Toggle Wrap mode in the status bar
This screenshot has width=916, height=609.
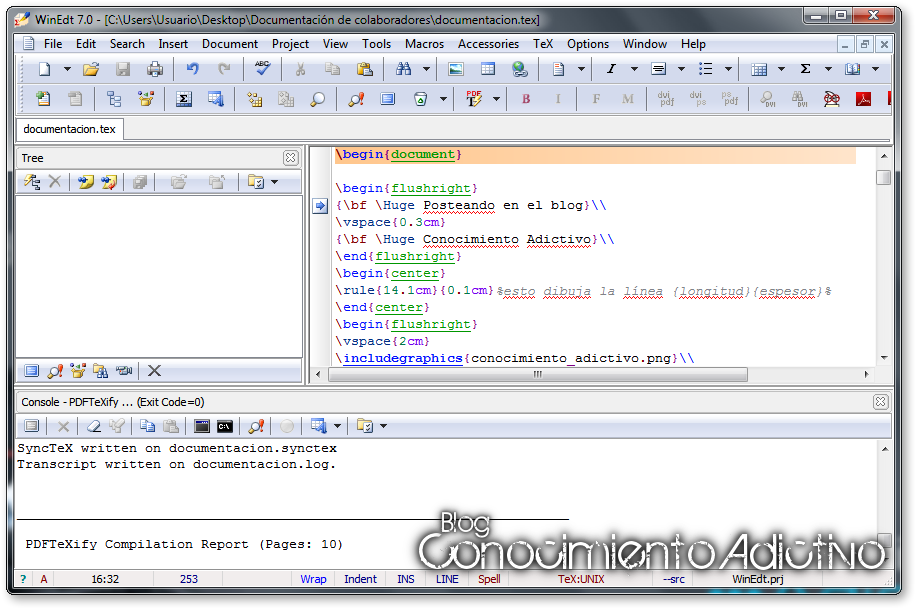[313, 579]
